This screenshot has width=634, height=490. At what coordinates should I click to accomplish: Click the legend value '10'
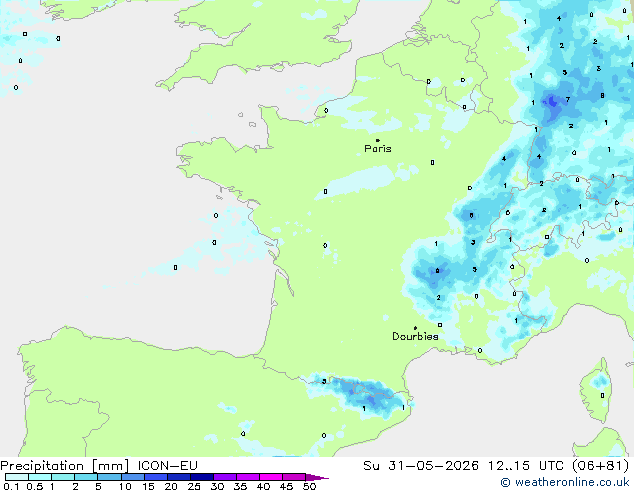125,486
